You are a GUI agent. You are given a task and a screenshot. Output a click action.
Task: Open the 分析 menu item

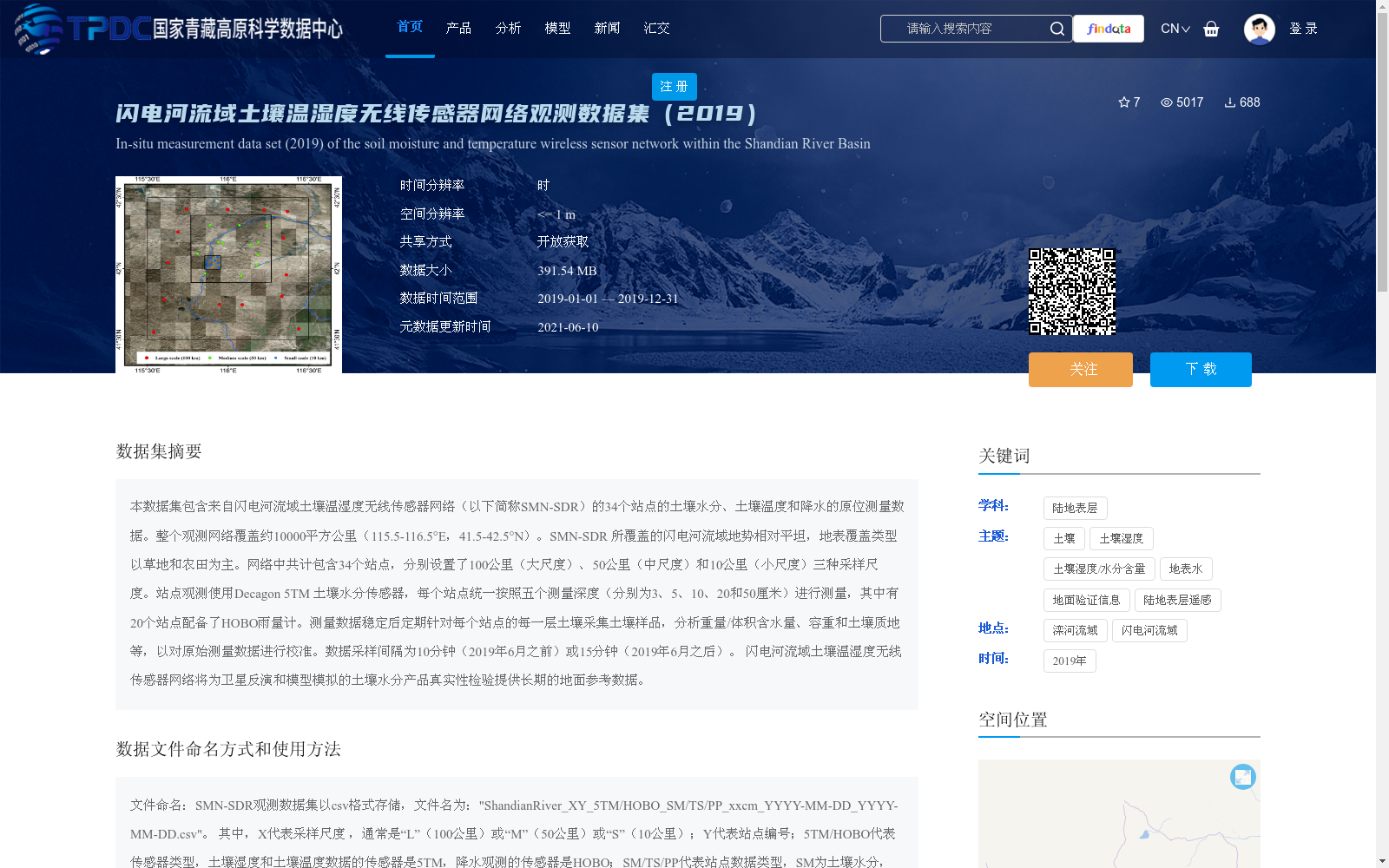pos(509,28)
